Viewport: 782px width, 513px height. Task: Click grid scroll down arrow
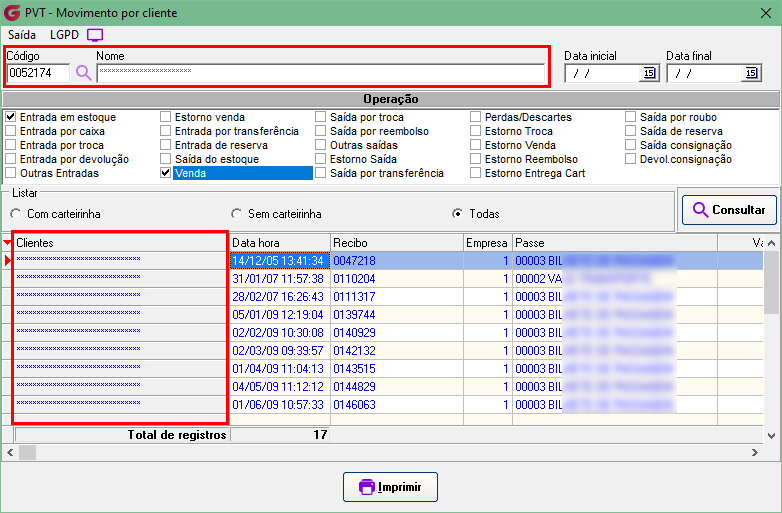772,436
